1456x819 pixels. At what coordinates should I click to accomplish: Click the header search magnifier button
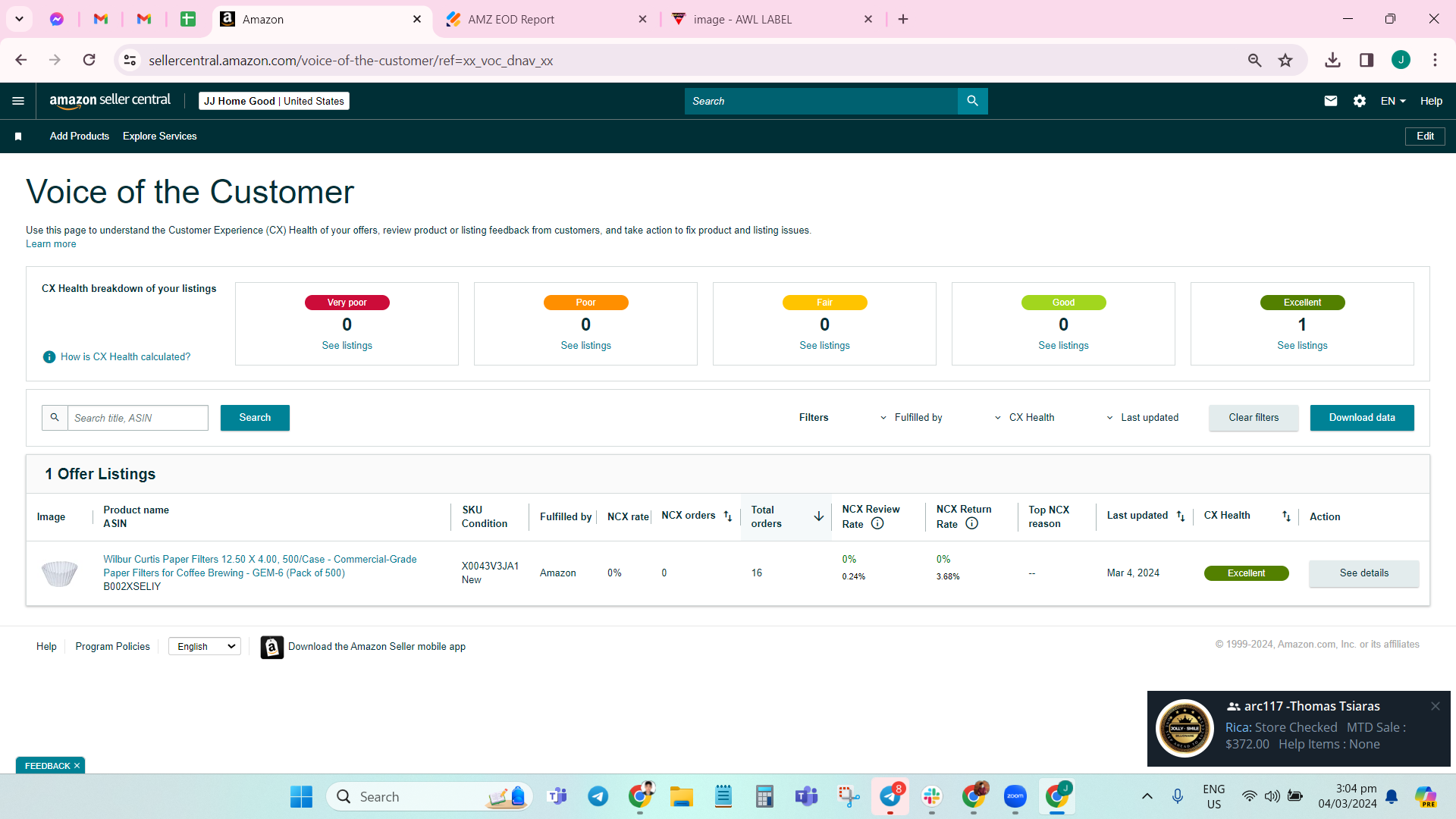972,101
